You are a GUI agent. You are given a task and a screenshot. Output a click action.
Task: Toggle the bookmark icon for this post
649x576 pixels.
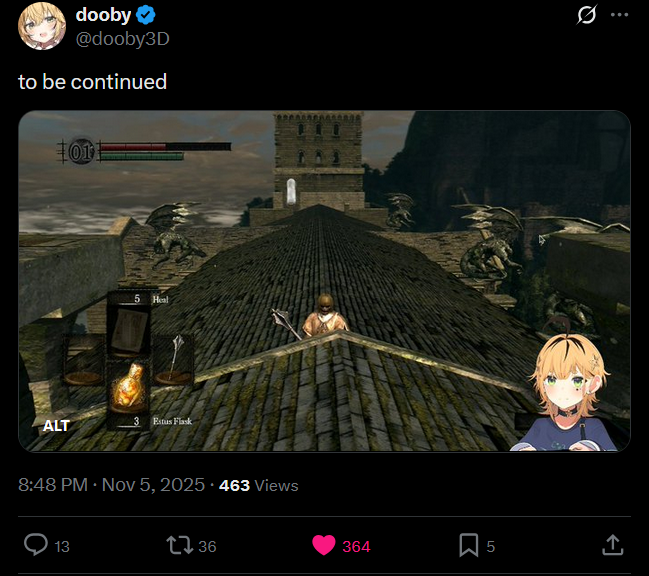point(469,545)
